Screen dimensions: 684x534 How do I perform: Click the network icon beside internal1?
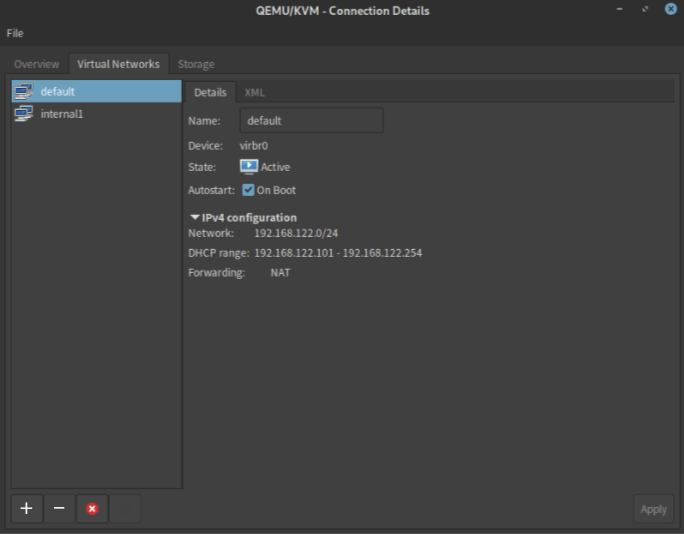24,114
